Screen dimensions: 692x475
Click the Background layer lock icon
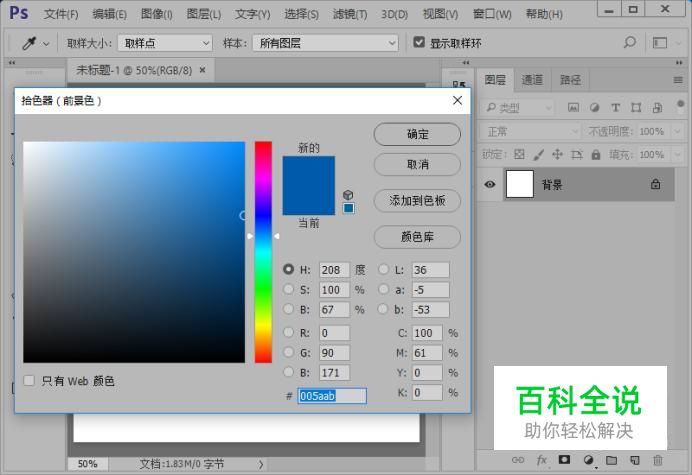(x=656, y=184)
